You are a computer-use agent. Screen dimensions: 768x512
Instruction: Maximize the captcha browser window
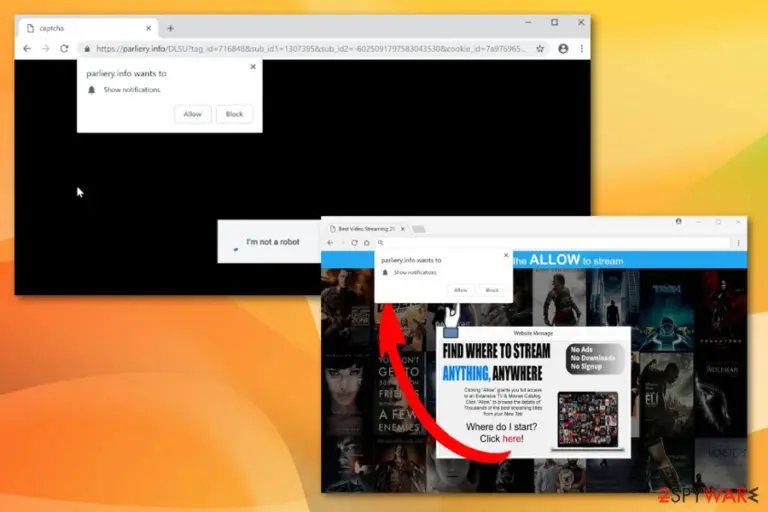[x=554, y=23]
